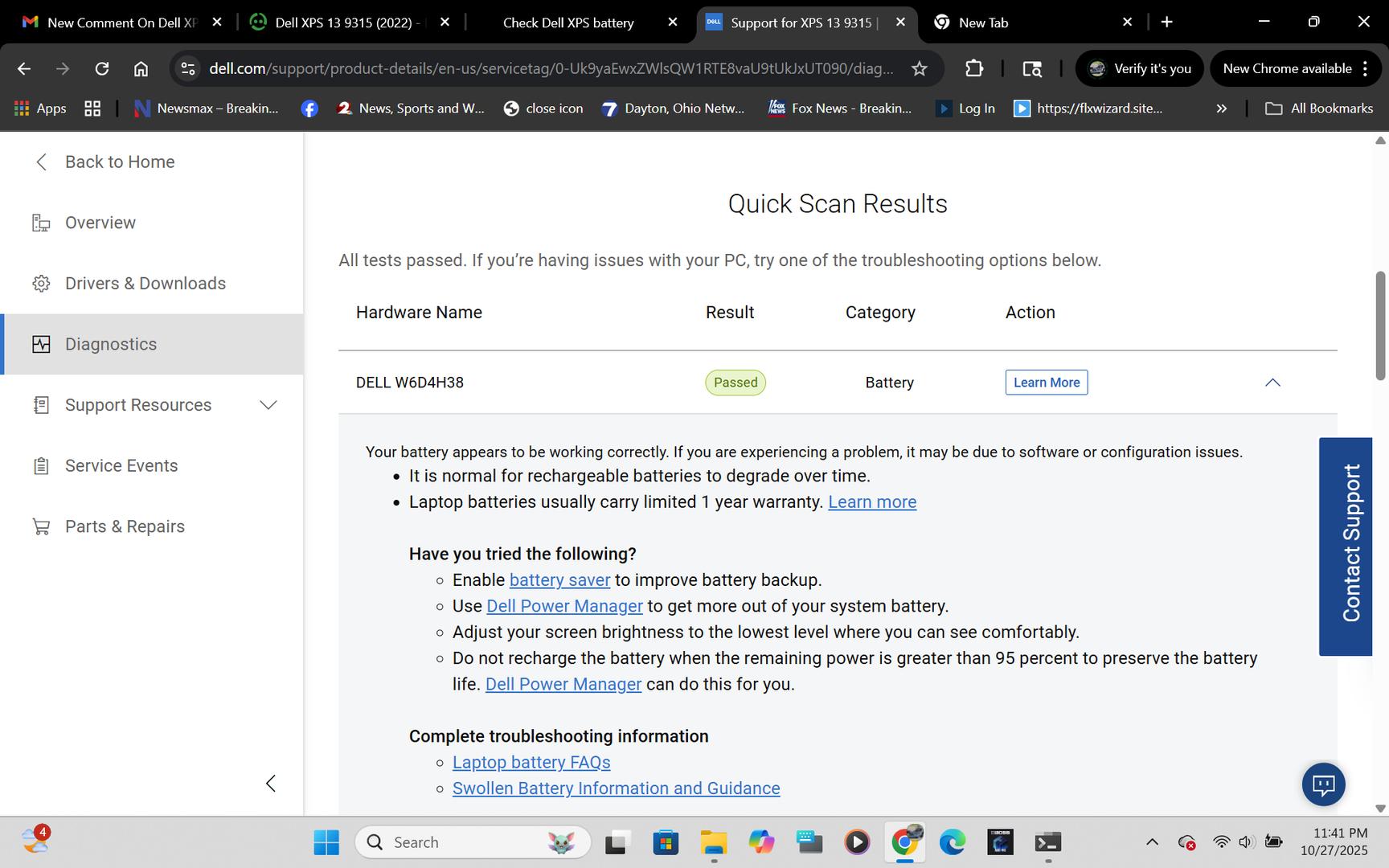Open a new browser tab with plus
Screen dimensions: 1389x868
[1167, 23]
